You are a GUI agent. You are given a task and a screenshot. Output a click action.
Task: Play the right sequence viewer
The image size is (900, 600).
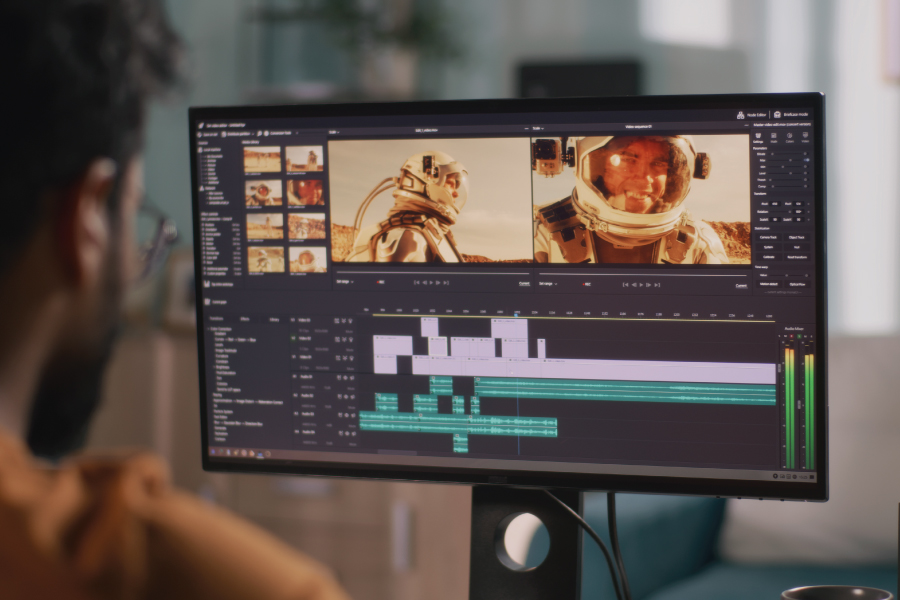[641, 285]
